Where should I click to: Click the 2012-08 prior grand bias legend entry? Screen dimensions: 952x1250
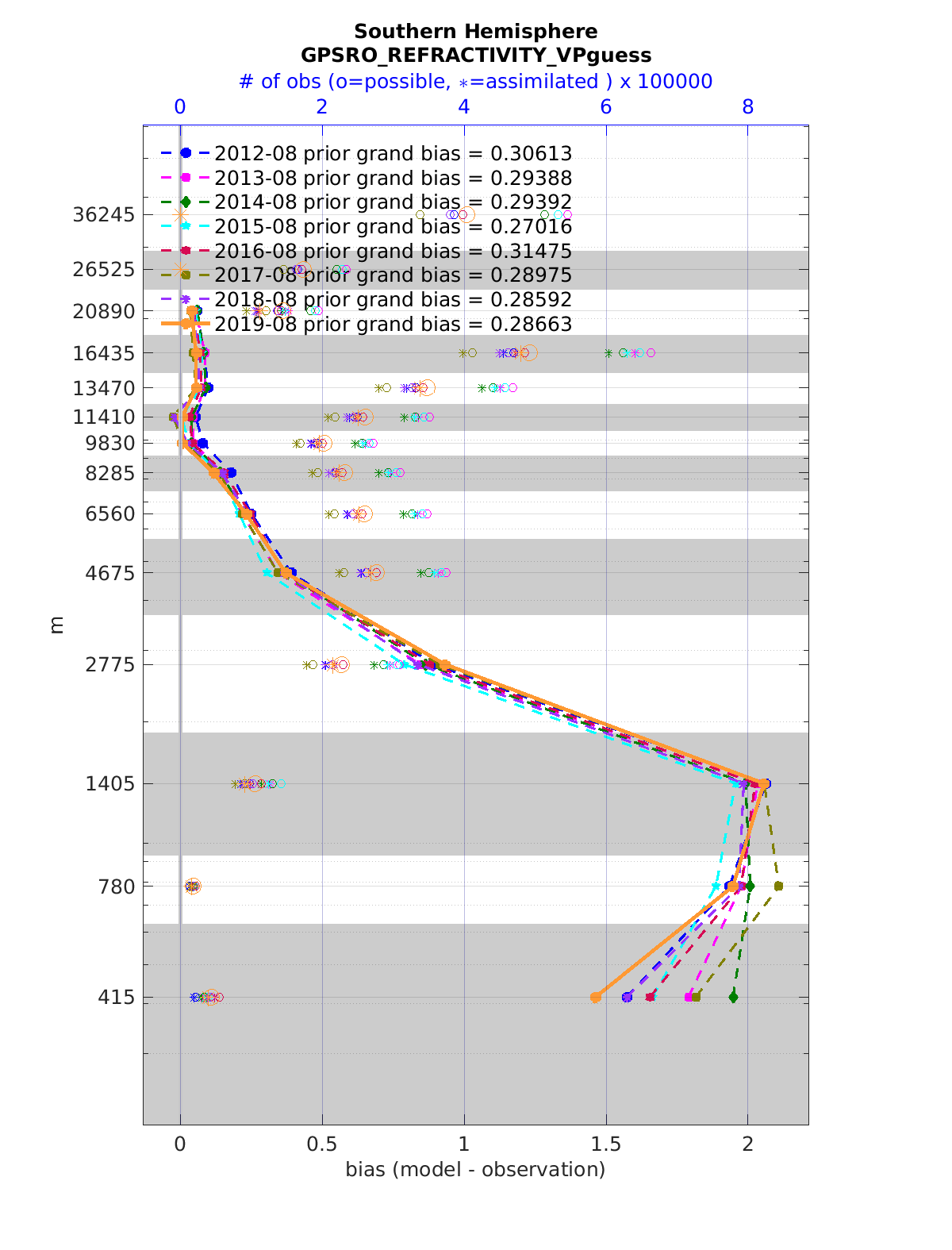pyautogui.click(x=393, y=153)
